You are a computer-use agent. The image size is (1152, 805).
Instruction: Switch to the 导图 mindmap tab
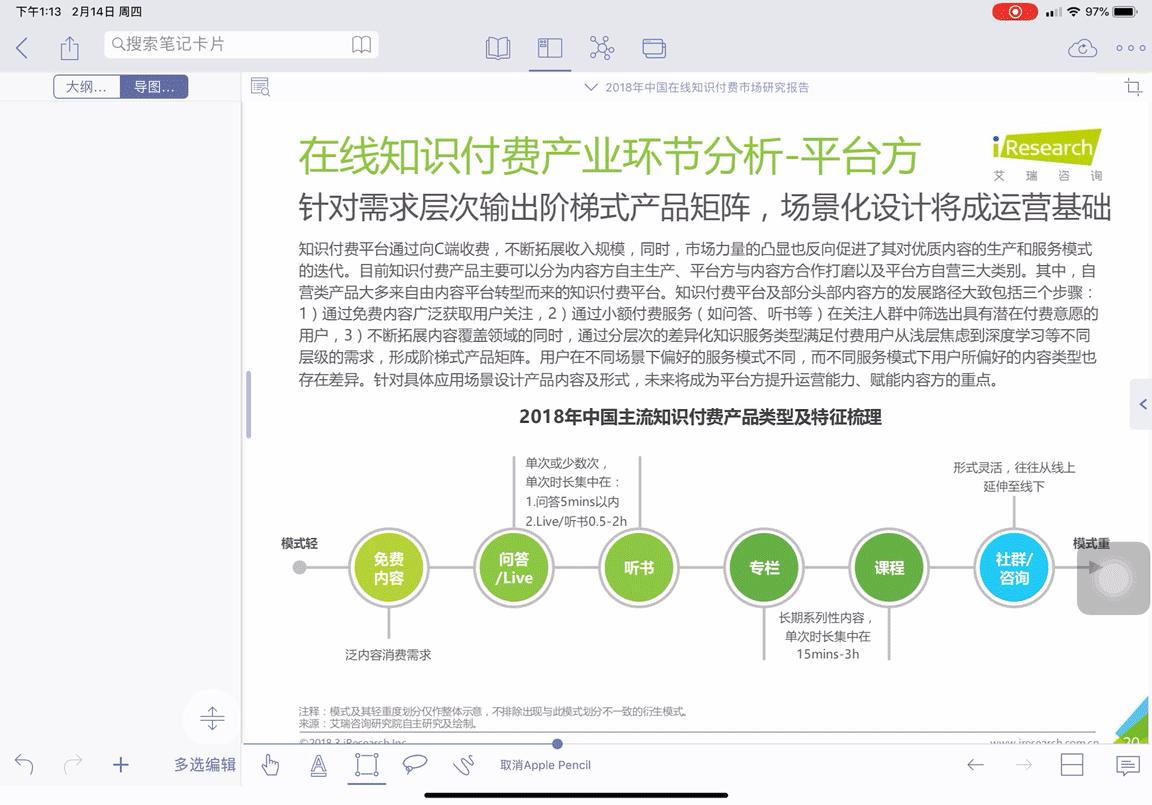[x=153, y=87]
